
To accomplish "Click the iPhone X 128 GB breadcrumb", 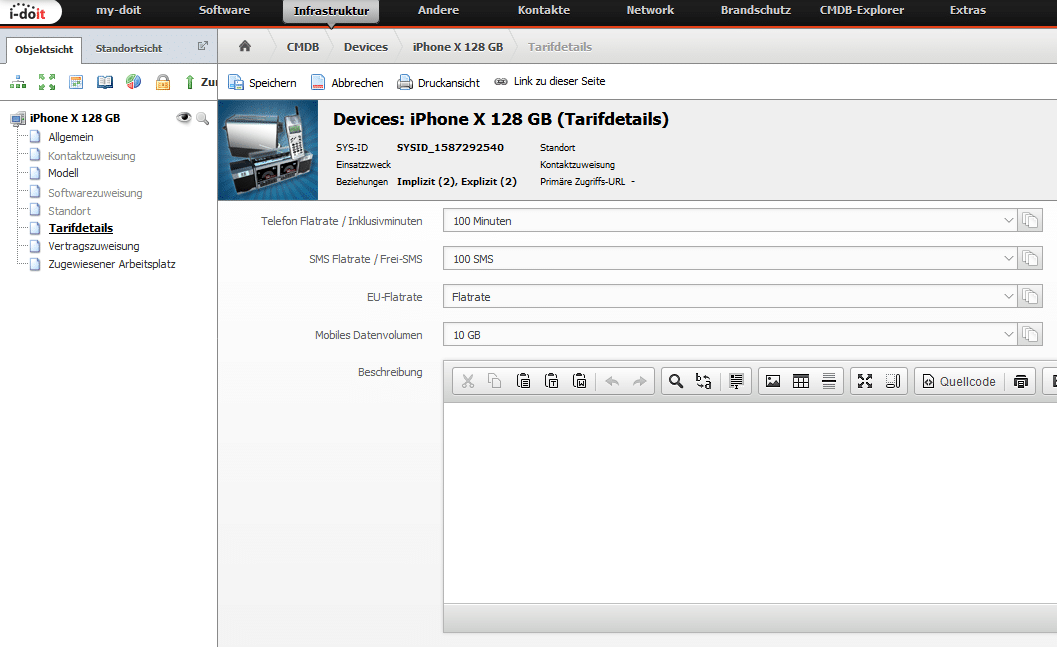I will [458, 47].
